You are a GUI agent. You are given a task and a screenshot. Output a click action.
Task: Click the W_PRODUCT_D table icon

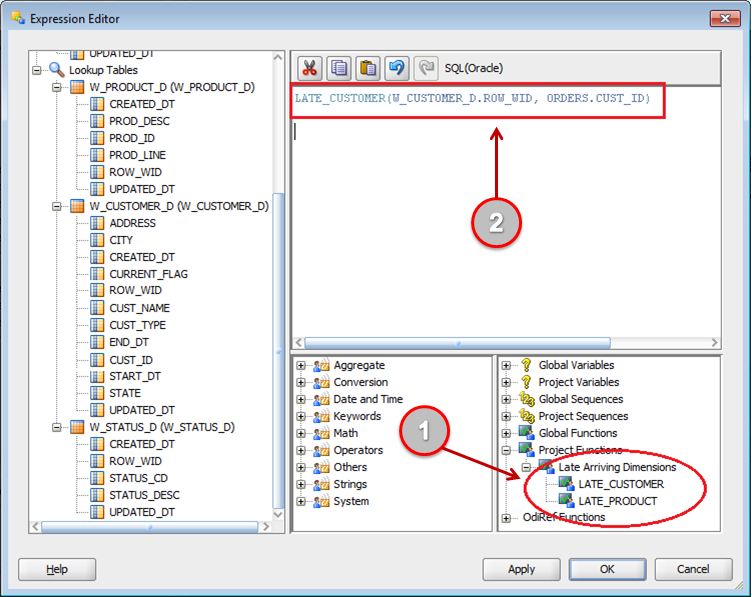pyautogui.click(x=77, y=87)
